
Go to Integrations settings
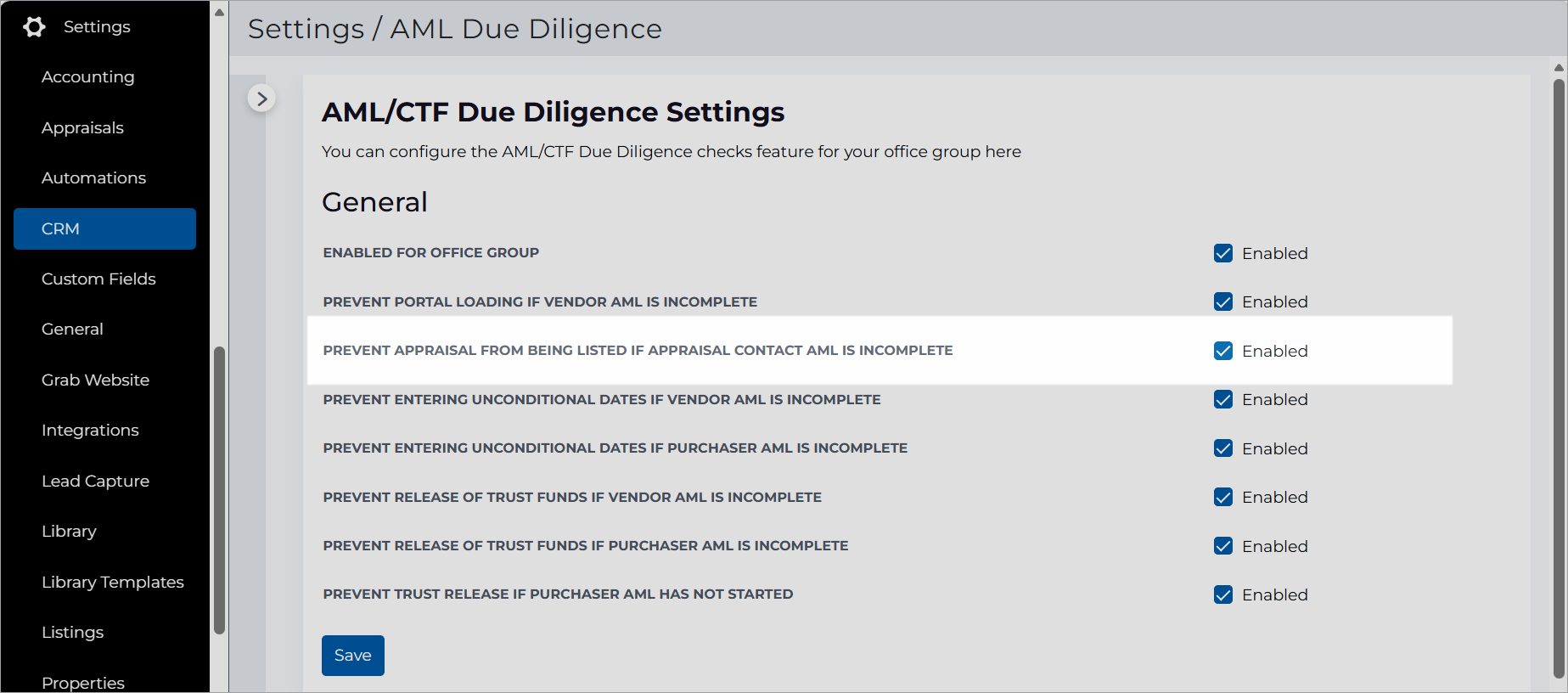click(90, 431)
